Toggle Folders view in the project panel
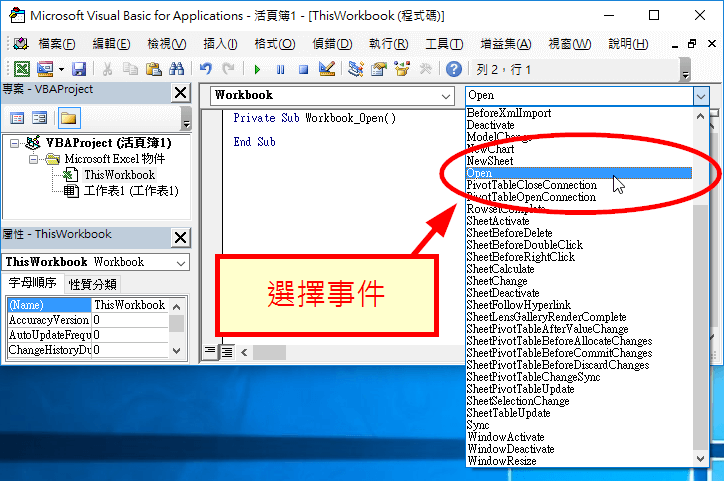The height and width of the screenshot is (481, 724). [68, 118]
